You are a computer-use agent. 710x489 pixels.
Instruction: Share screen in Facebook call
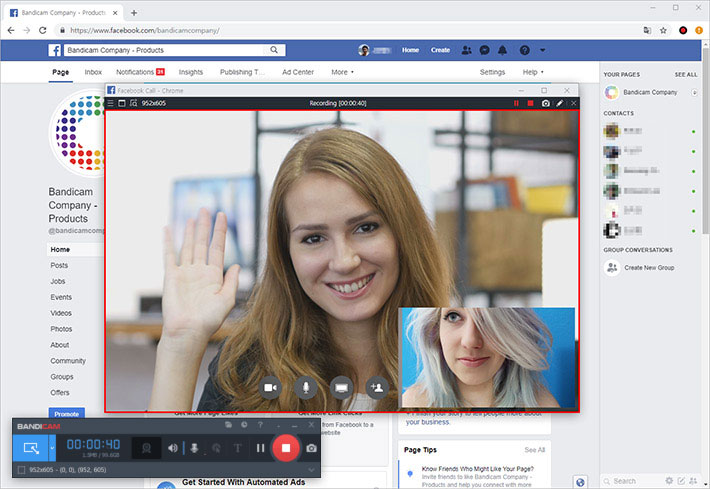click(x=340, y=386)
